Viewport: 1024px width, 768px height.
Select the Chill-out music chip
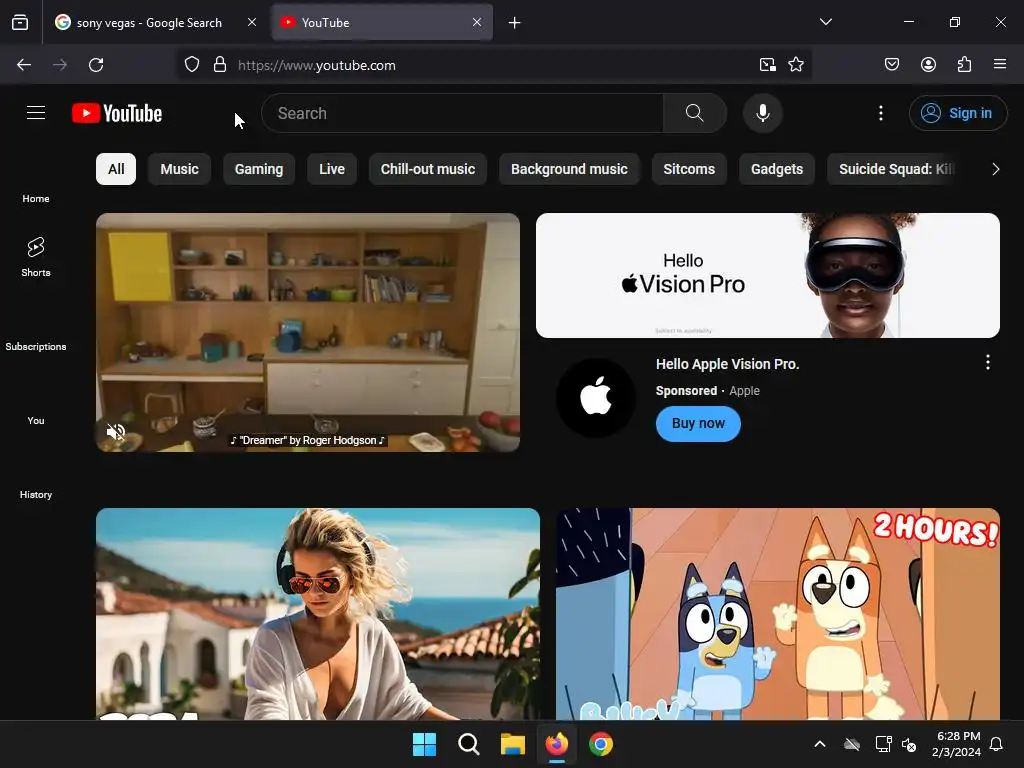click(x=428, y=169)
